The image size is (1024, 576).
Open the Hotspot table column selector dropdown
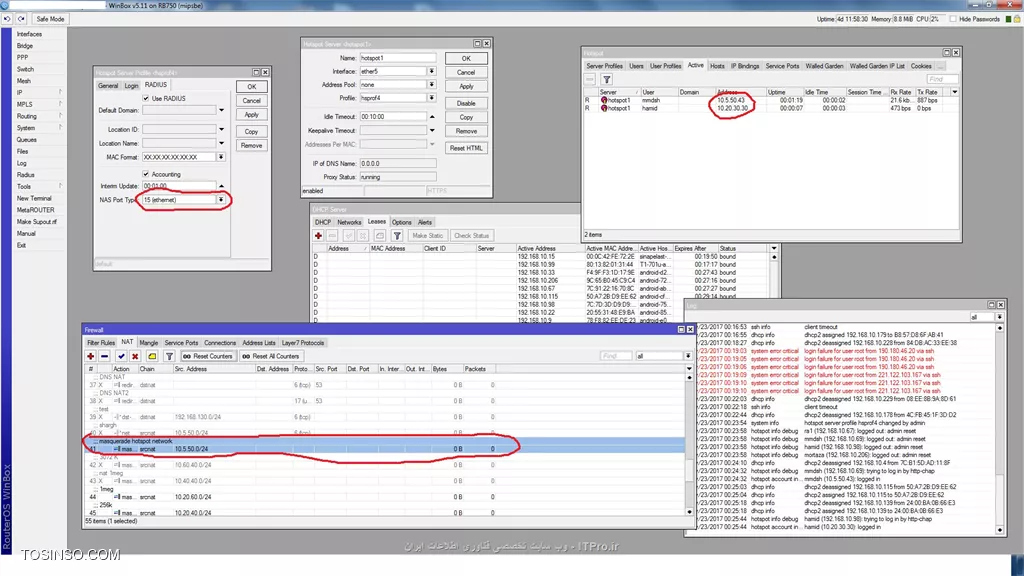pyautogui.click(x=955, y=92)
